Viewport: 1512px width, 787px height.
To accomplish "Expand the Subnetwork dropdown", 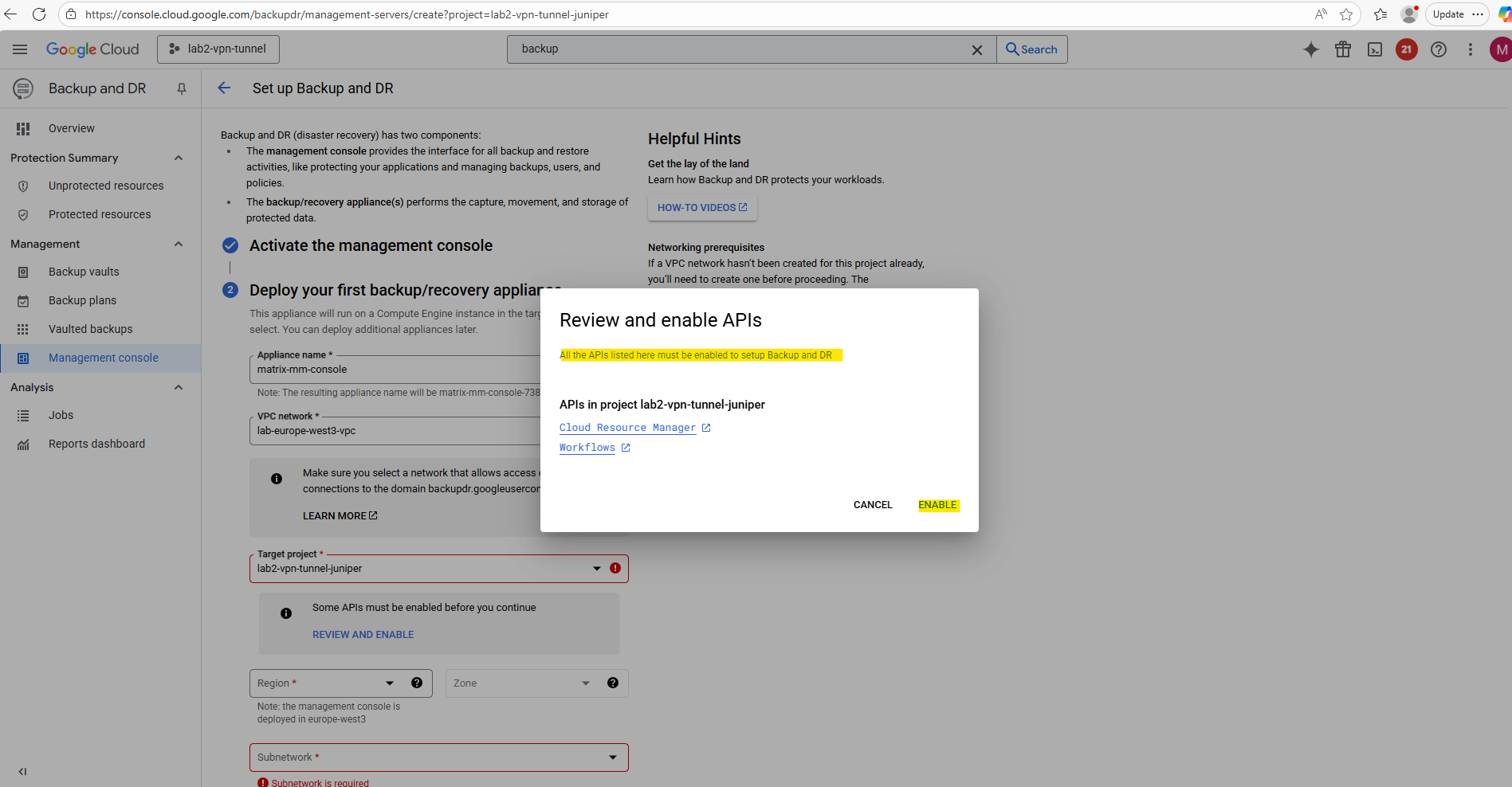I will point(612,758).
